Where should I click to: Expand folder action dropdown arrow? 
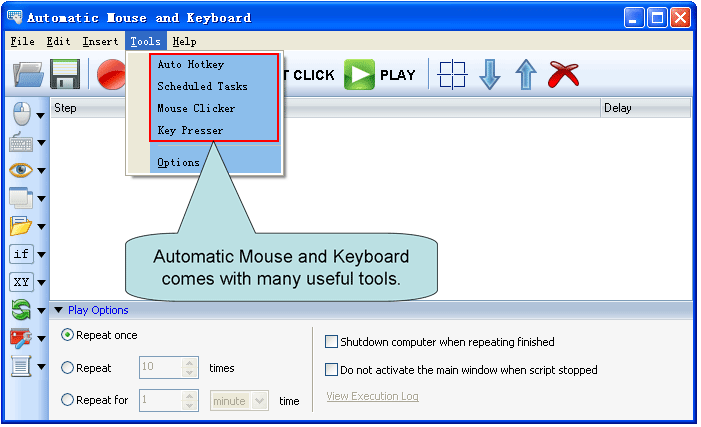click(42, 227)
